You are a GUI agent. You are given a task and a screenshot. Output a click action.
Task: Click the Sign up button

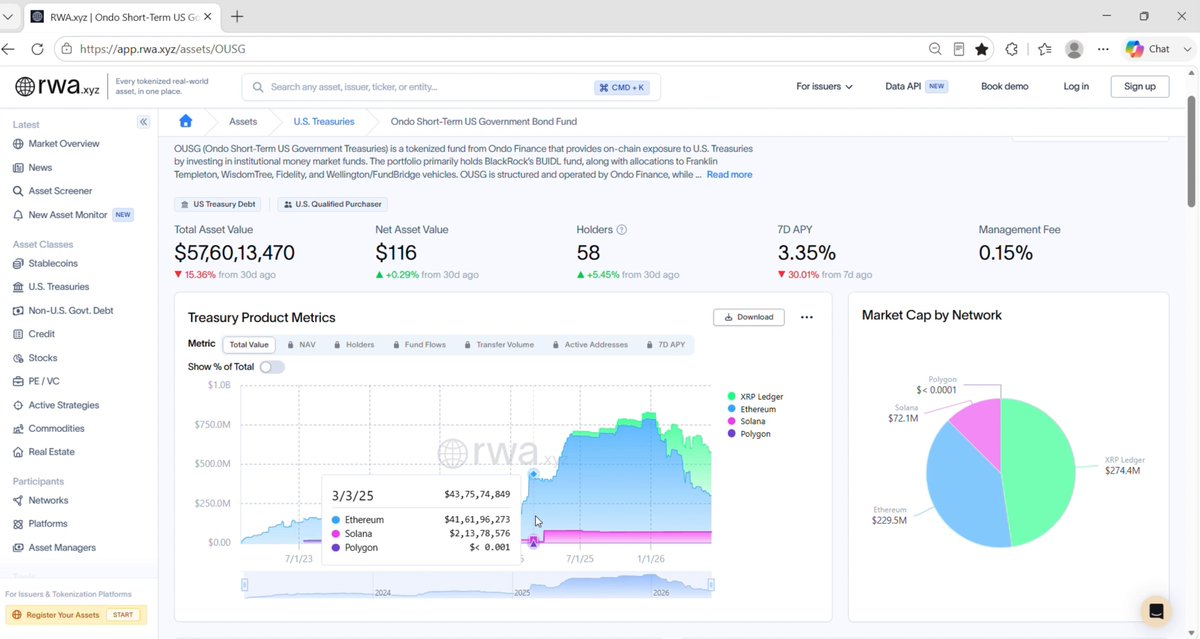[x=1140, y=87]
